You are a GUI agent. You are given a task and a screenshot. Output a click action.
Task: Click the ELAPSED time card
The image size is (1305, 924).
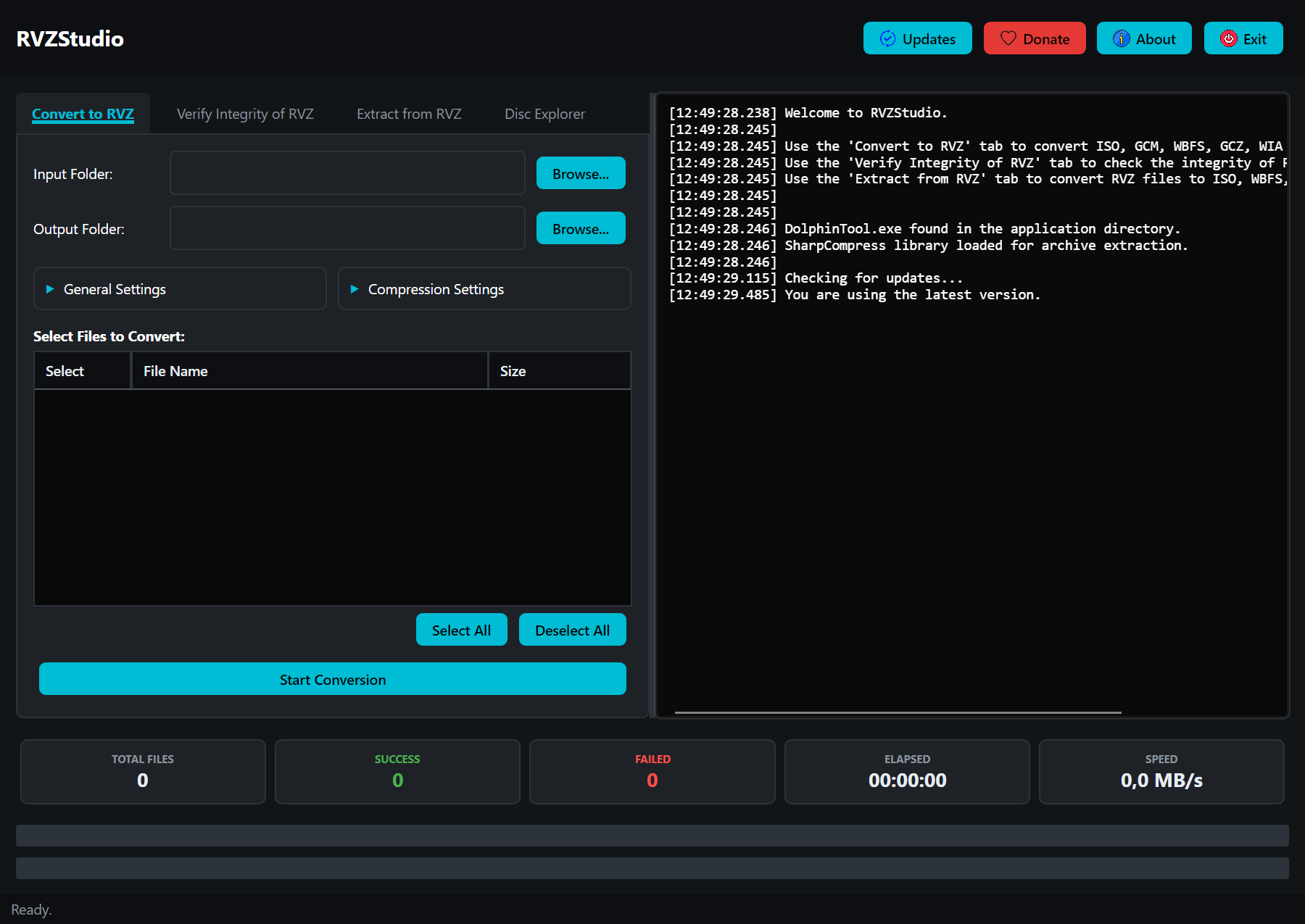(907, 772)
